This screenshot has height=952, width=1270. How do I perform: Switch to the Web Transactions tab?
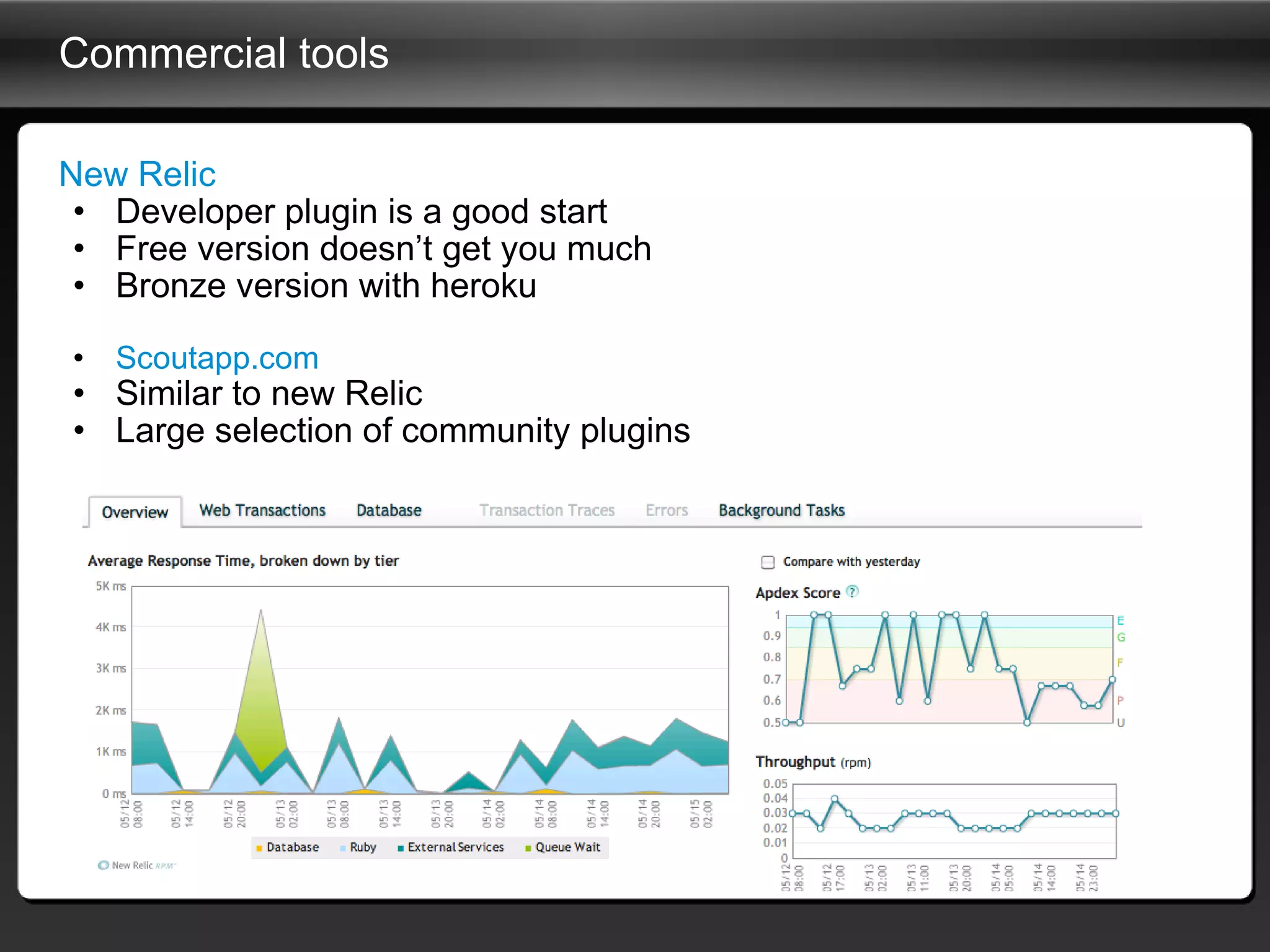point(262,510)
